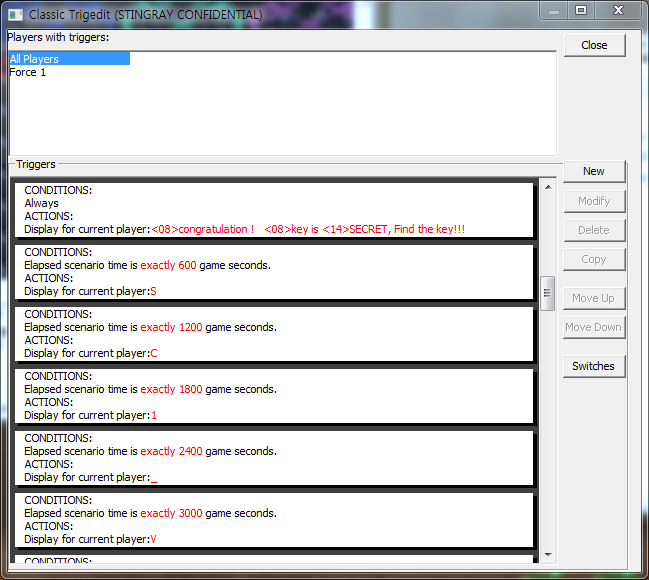Click the triggers list scrollbar thumb
Image resolution: width=649 pixels, height=580 pixels.
point(548,293)
